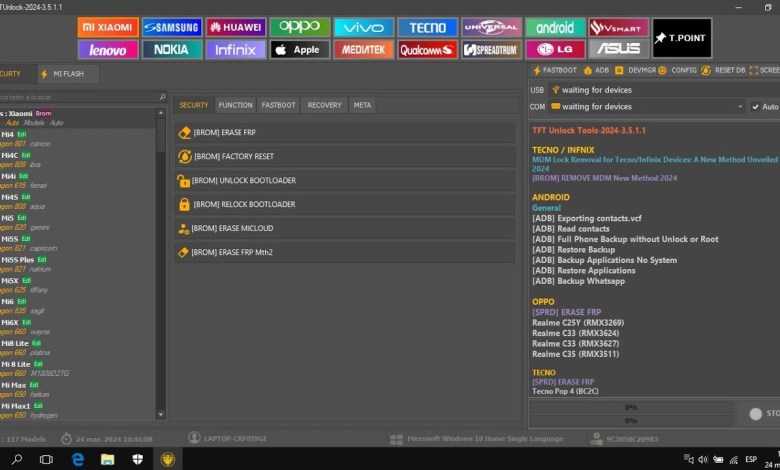The width and height of the screenshot is (780, 470).
Task: Select the Apple brand button
Action: (x=299, y=50)
